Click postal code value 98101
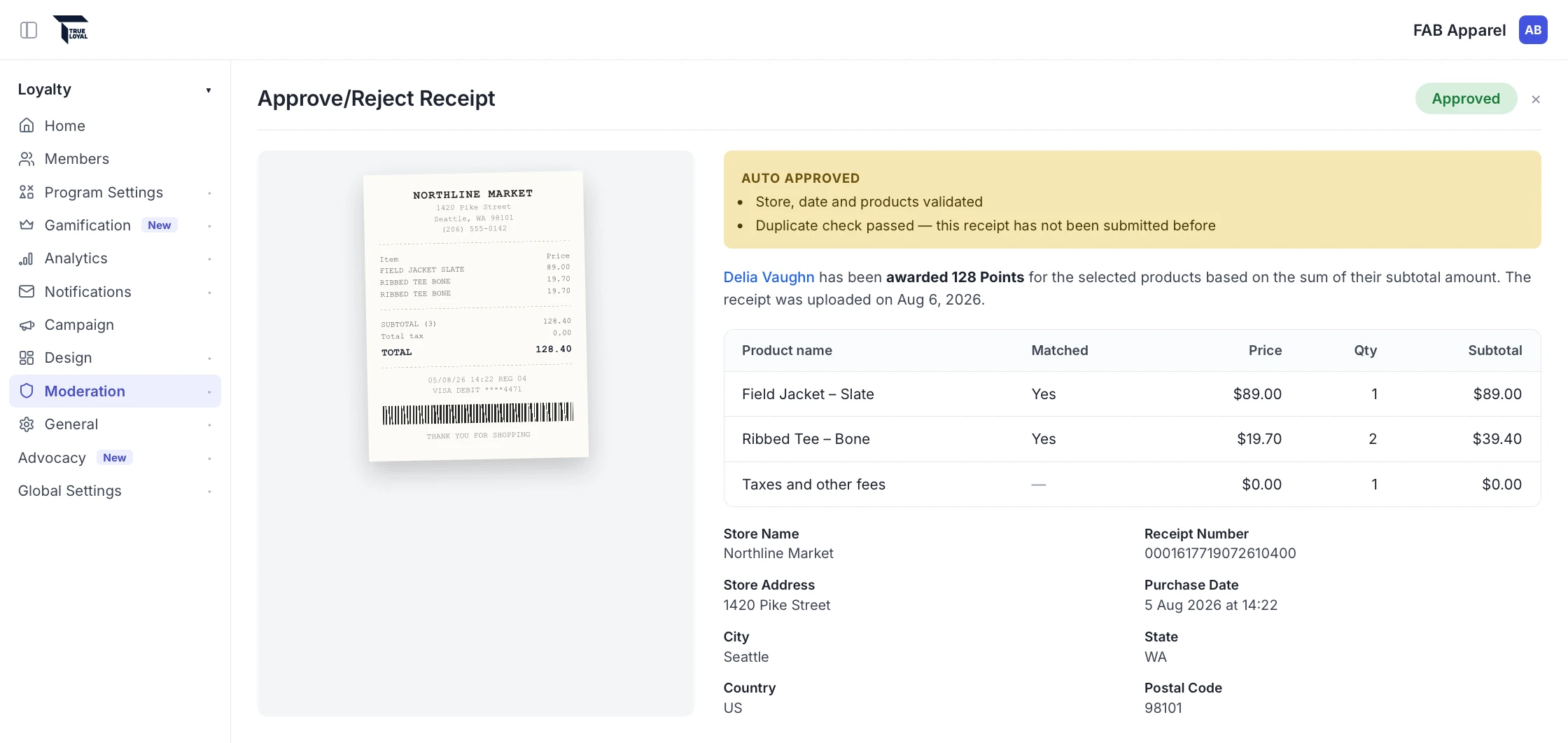Viewport: 1568px width, 743px height. coord(1163,708)
